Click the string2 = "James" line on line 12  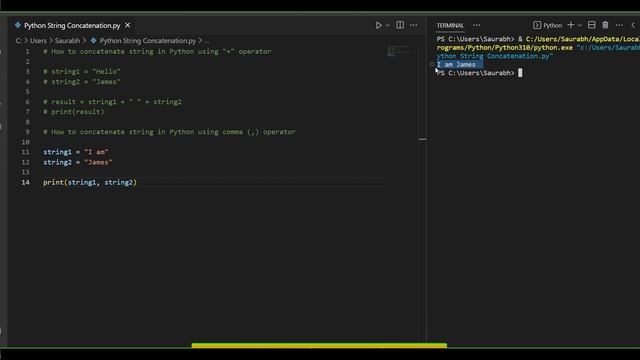[x=78, y=162]
